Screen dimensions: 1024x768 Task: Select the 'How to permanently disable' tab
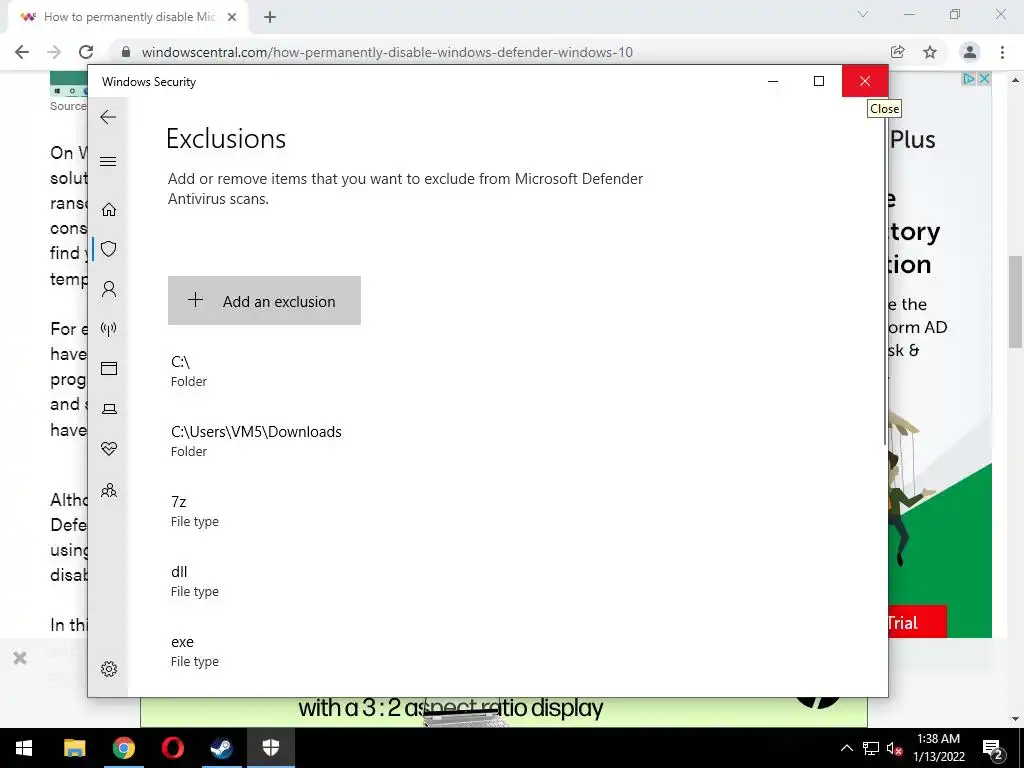point(128,17)
